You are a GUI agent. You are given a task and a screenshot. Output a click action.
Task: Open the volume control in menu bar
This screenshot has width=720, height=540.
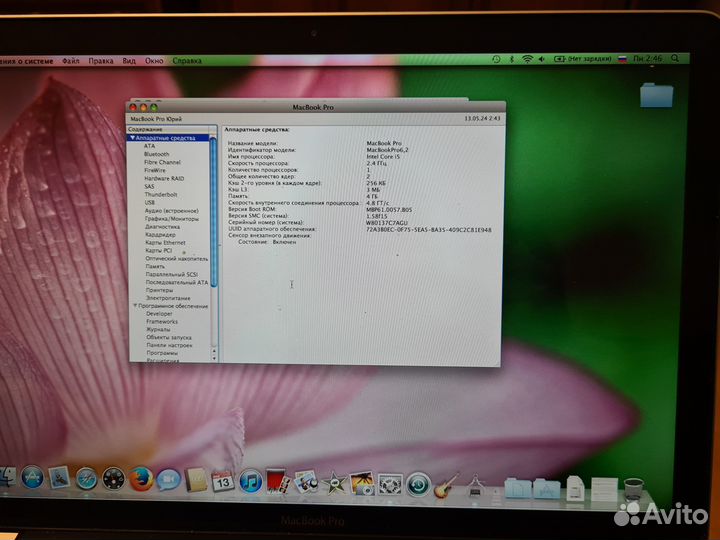click(x=542, y=59)
